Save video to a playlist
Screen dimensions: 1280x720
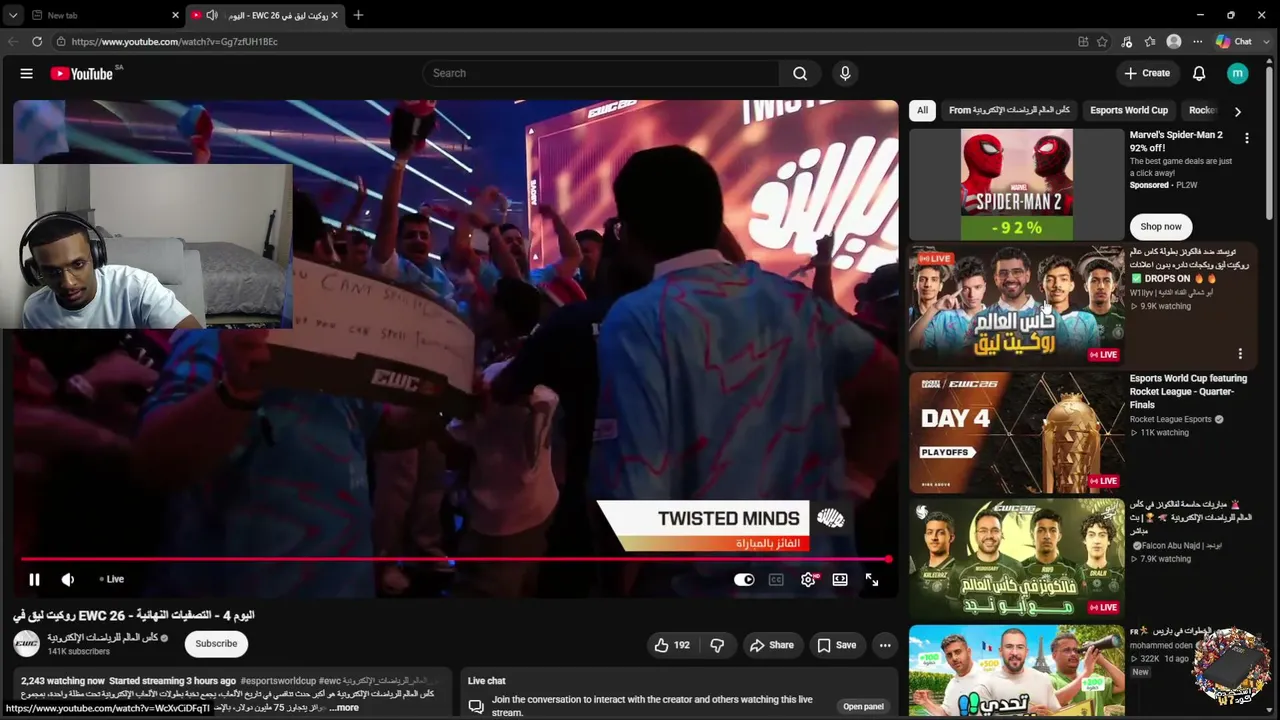coord(837,645)
